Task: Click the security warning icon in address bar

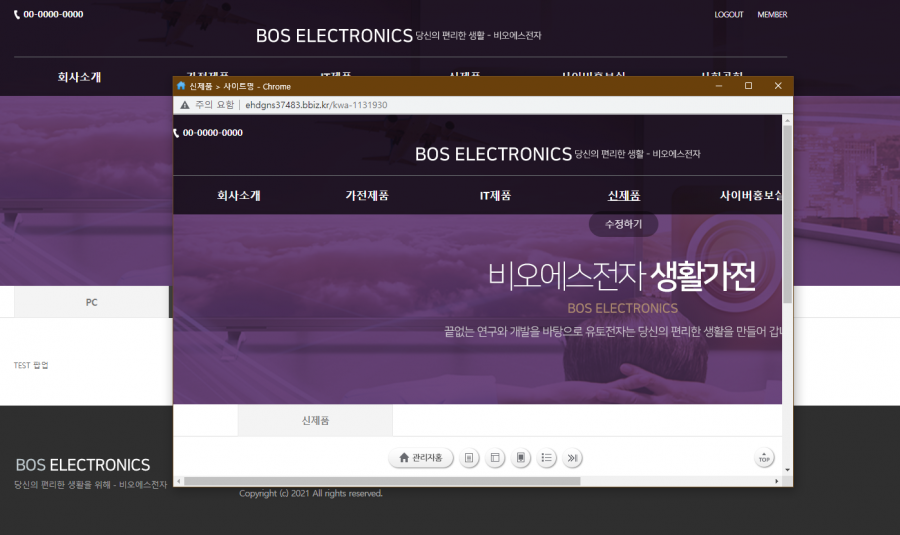Action: coord(185,104)
